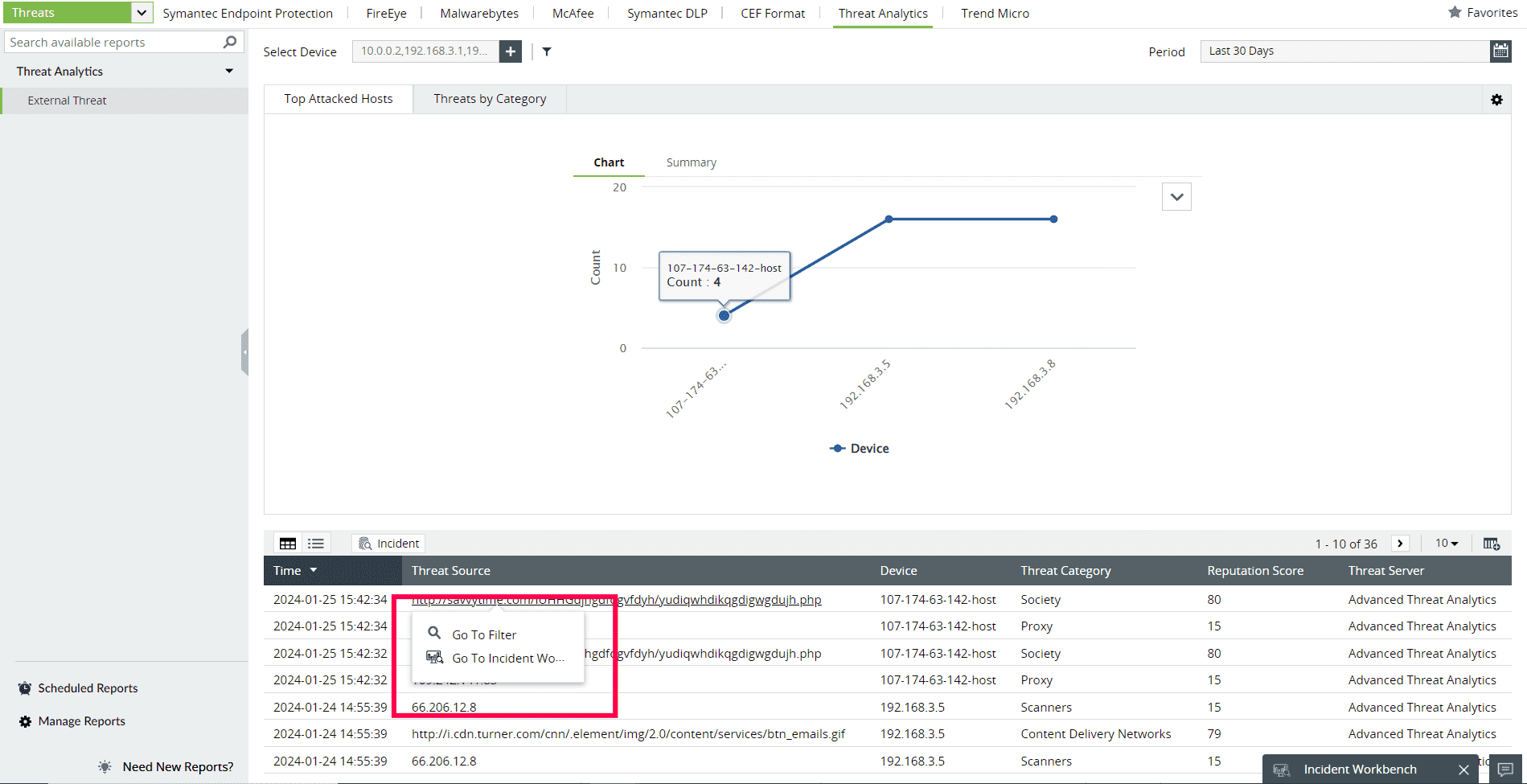The height and width of the screenshot is (784, 1527).
Task: Click the http://i.cdn.turner.com threat source link
Action: coord(628,733)
